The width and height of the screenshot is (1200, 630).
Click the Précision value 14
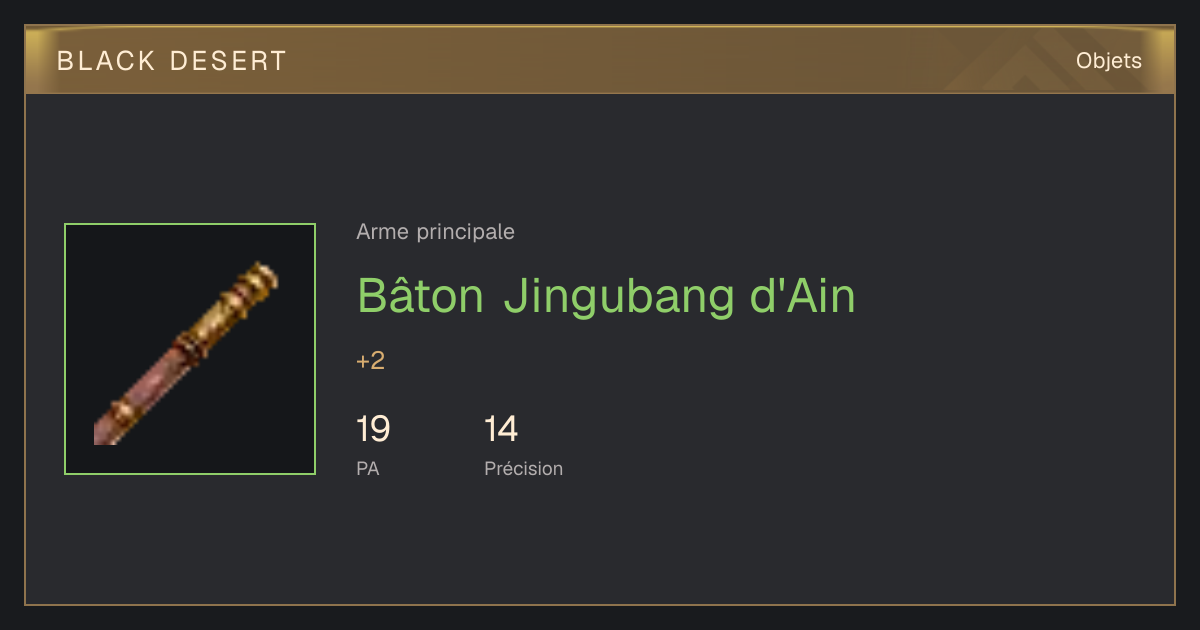click(501, 429)
